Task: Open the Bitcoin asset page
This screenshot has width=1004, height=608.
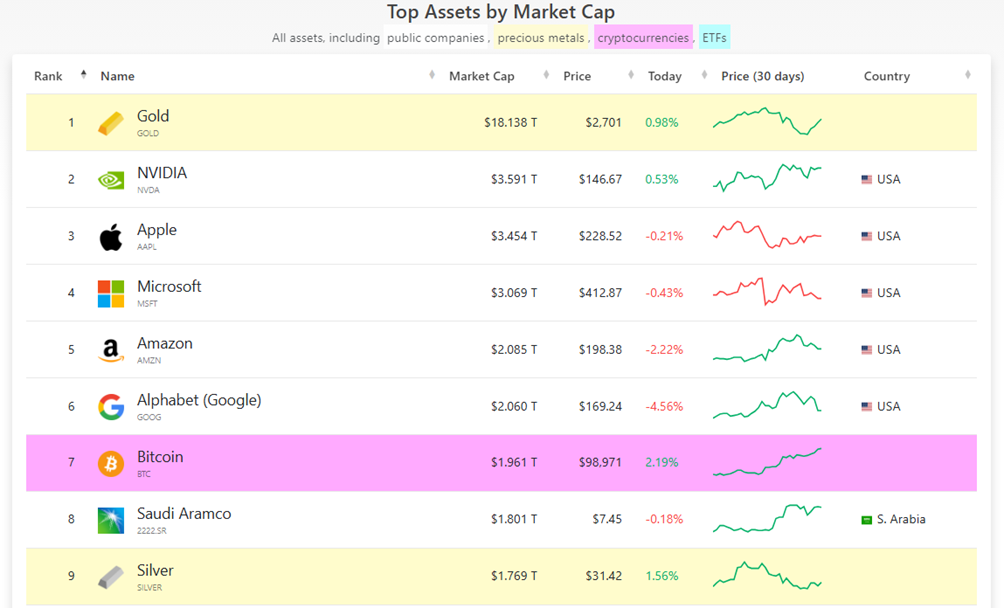Action: click(x=160, y=456)
